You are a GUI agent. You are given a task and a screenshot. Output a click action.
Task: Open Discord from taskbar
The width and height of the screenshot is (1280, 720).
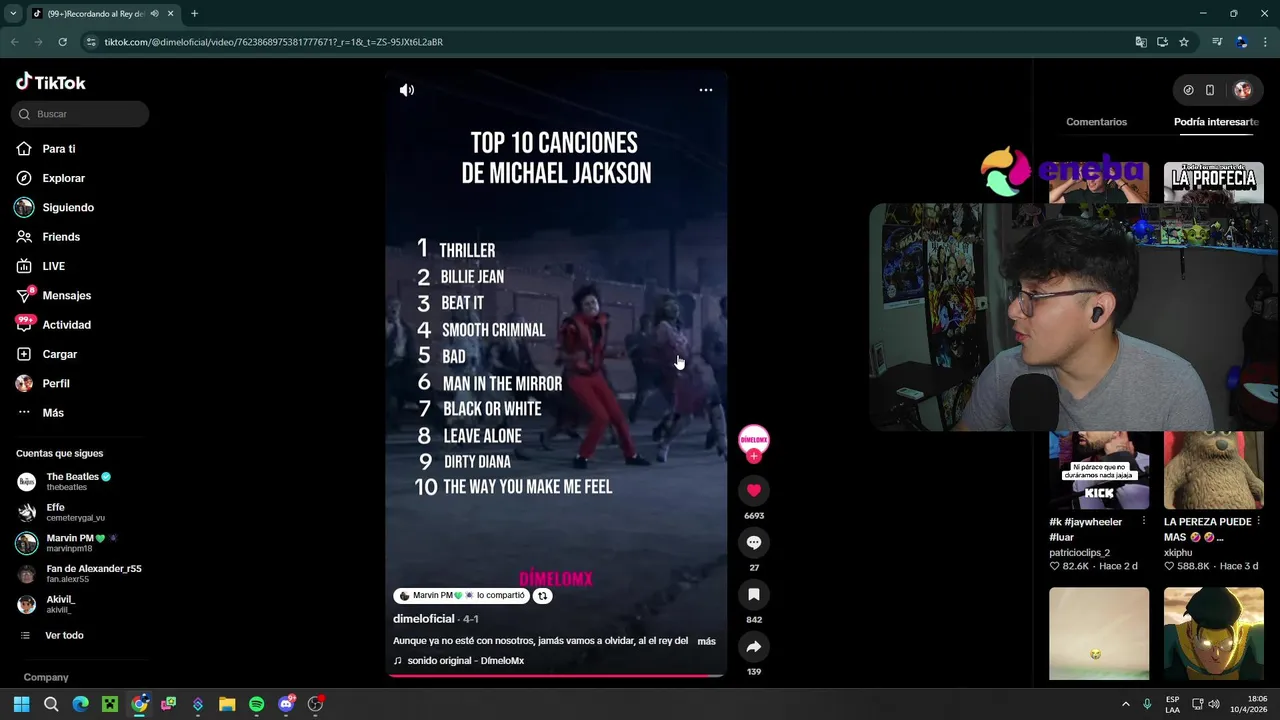(286, 704)
